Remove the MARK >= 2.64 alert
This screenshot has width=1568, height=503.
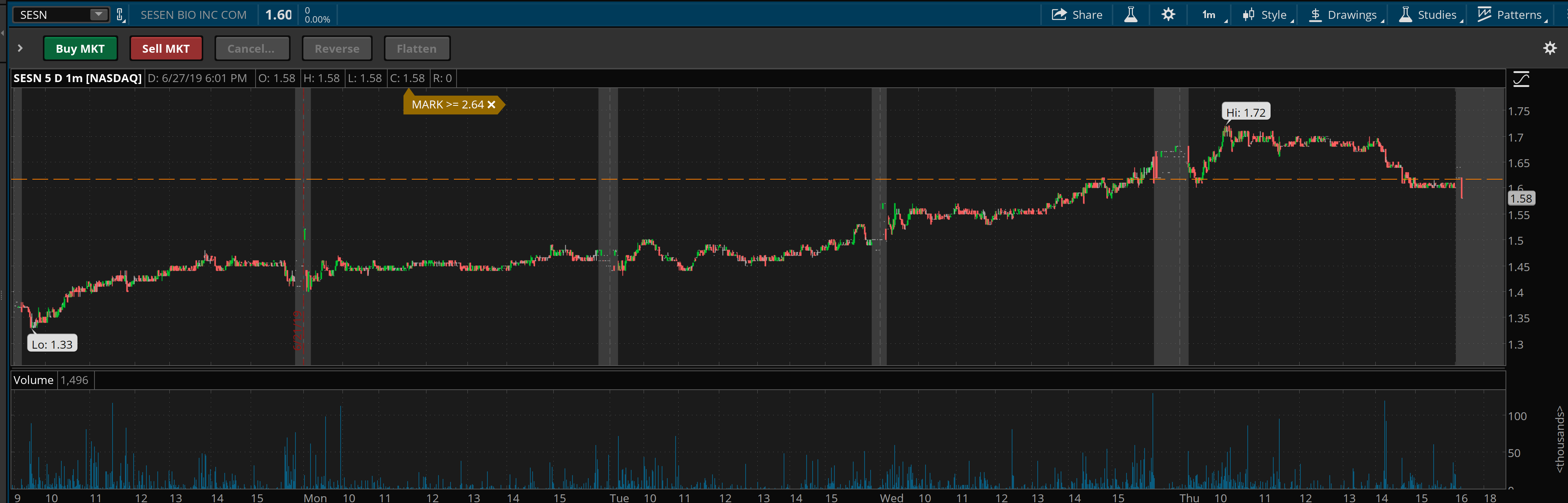point(492,105)
